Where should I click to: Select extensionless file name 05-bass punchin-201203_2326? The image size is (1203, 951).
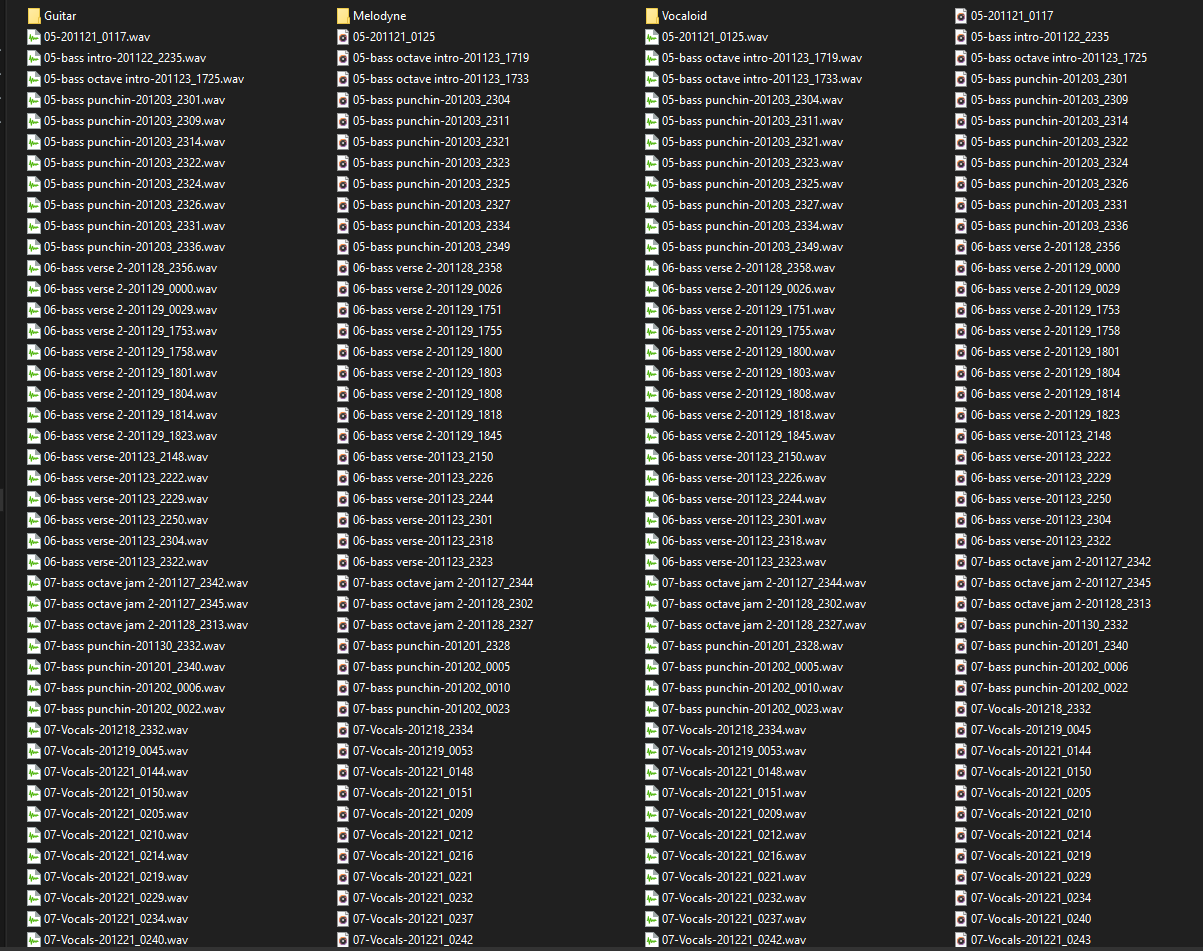click(x=1050, y=184)
